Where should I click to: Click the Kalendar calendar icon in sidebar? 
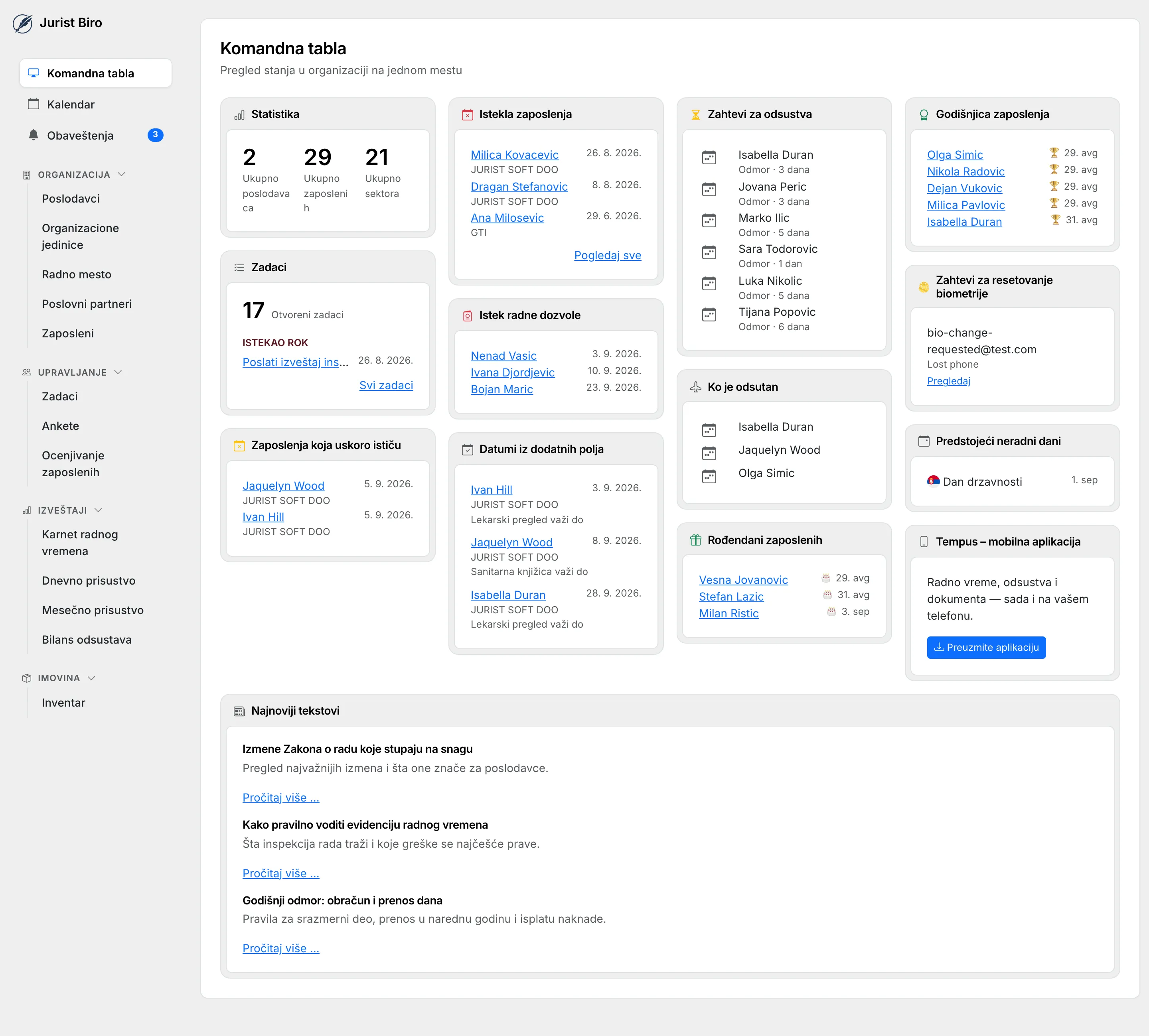pyautogui.click(x=34, y=104)
